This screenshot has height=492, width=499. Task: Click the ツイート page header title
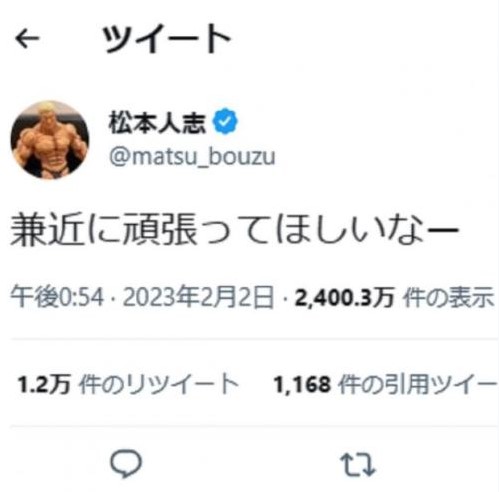[167, 38]
